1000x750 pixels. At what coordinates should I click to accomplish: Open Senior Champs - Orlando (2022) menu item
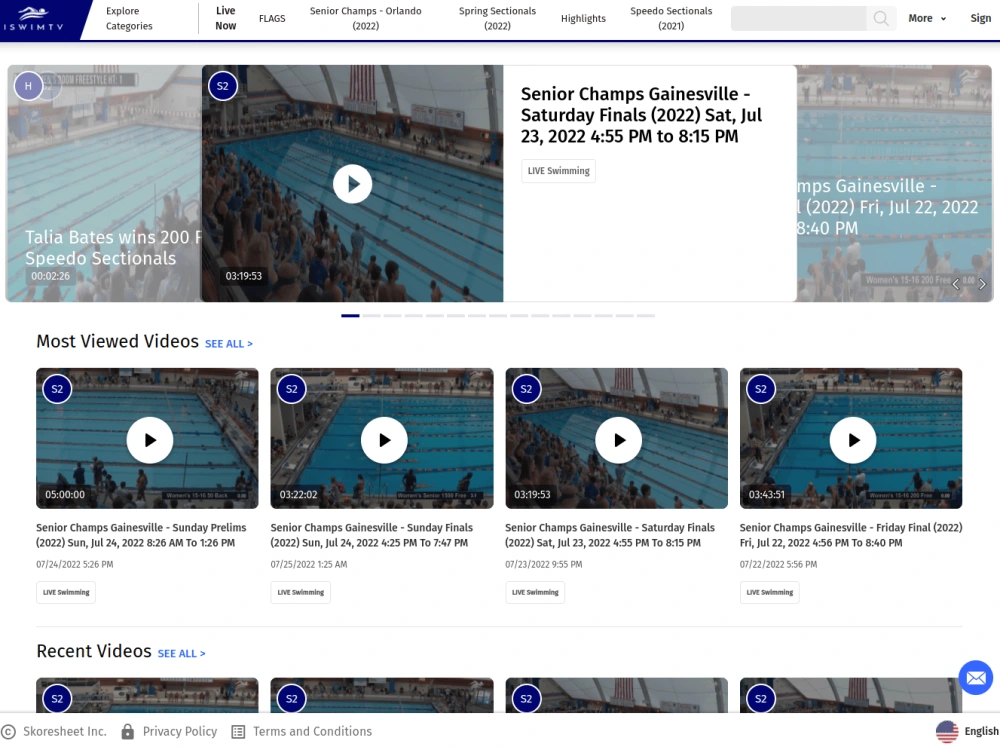[x=365, y=18]
